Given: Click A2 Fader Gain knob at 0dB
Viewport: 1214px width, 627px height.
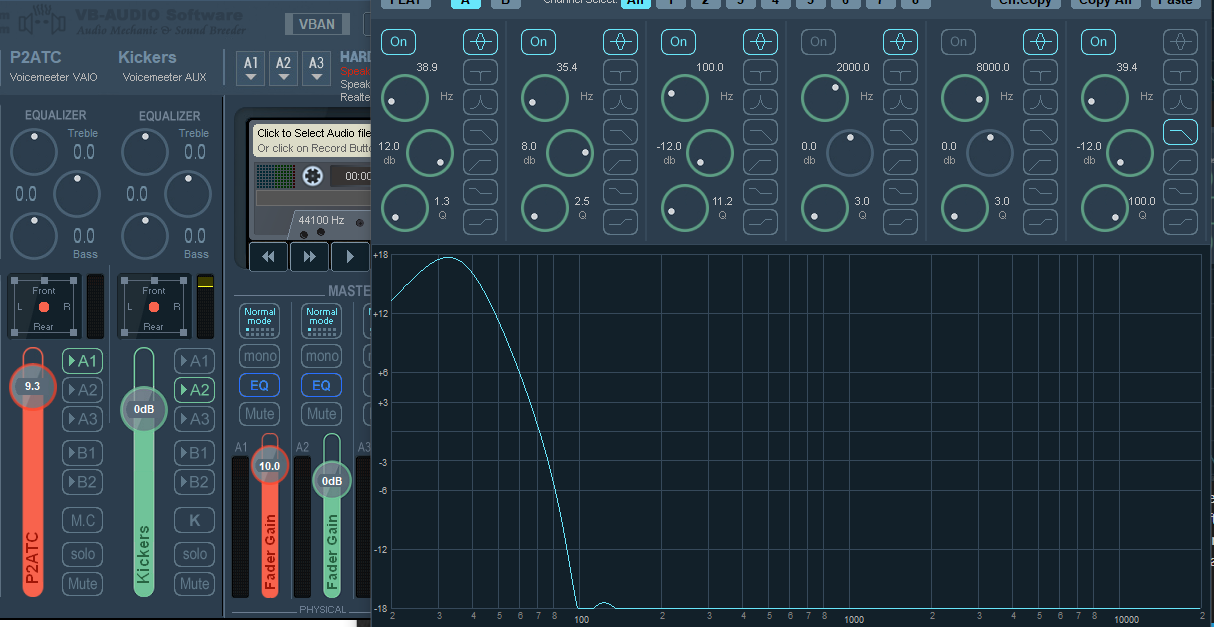Looking at the screenshot, I should (332, 481).
